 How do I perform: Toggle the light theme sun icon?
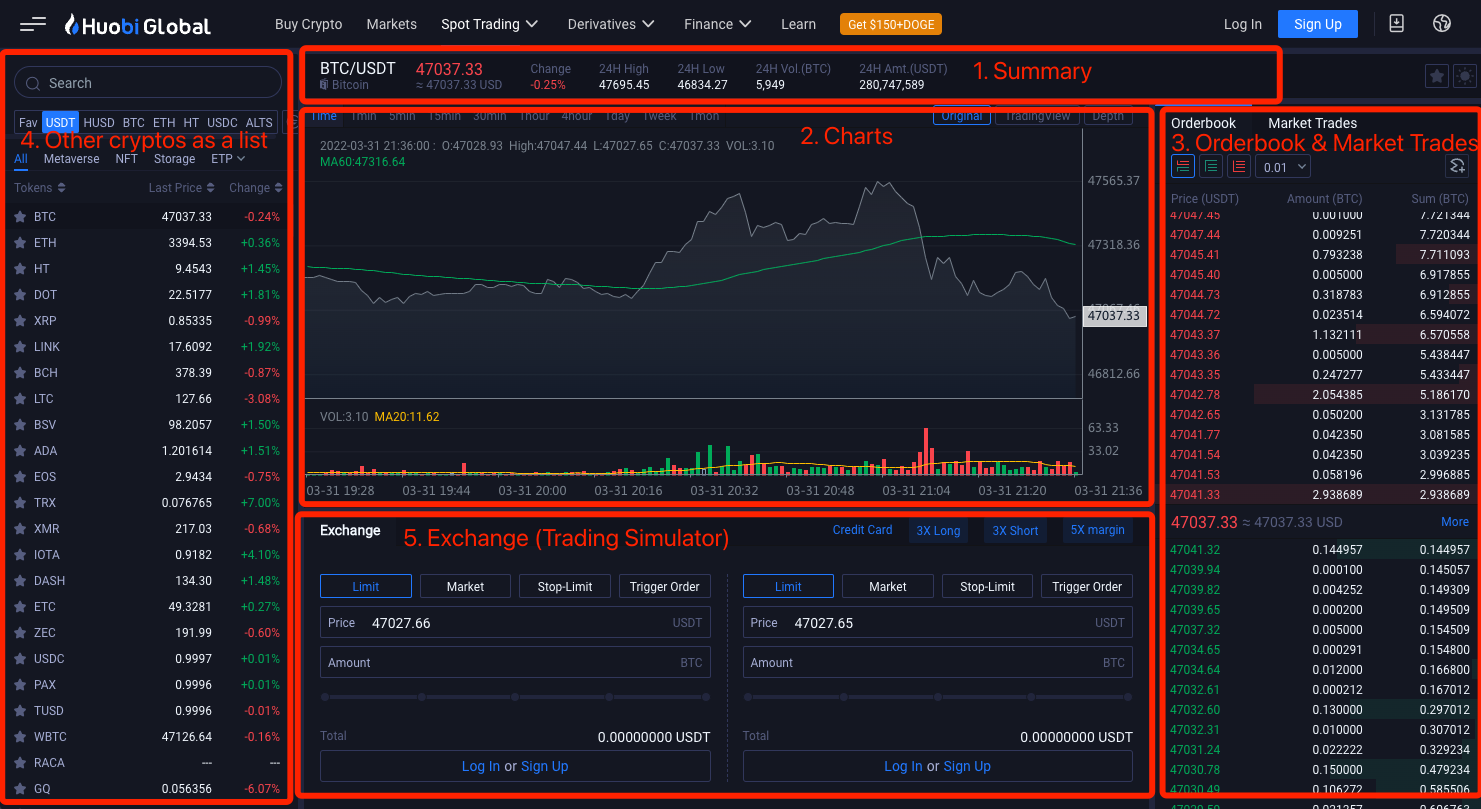(x=1464, y=76)
